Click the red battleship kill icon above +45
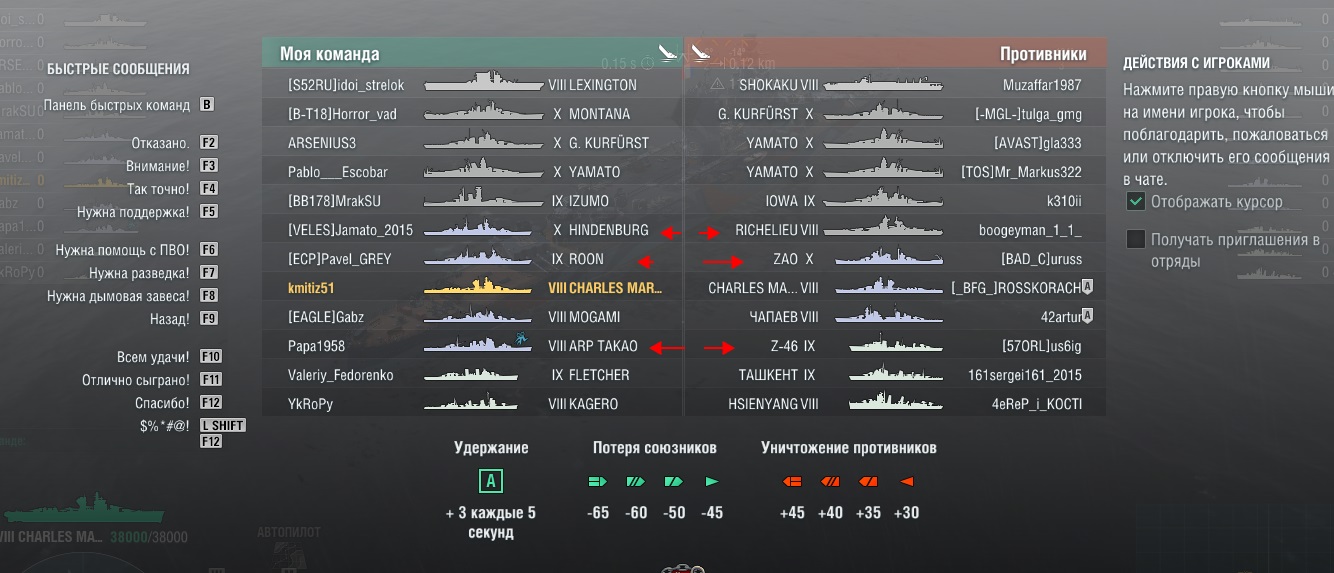 click(792, 482)
